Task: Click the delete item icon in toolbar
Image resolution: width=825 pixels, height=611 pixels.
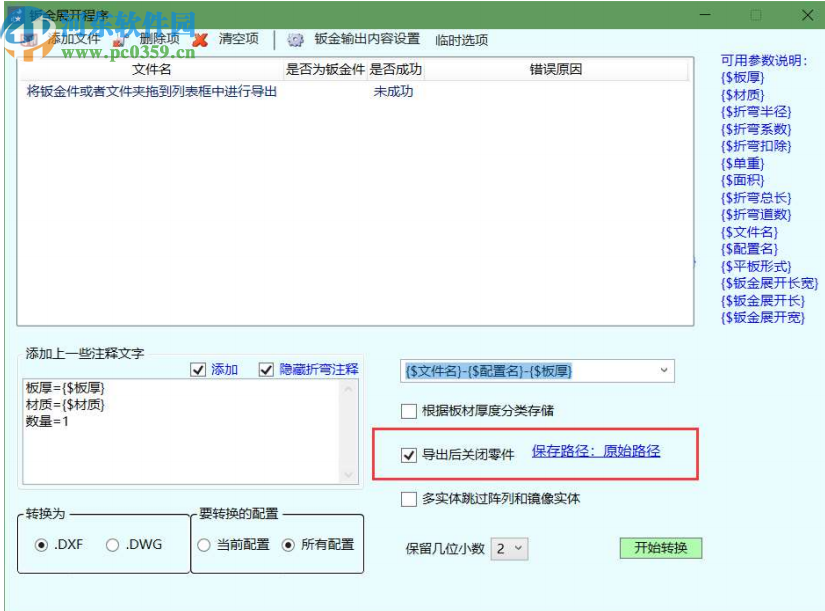Action: click(119, 40)
